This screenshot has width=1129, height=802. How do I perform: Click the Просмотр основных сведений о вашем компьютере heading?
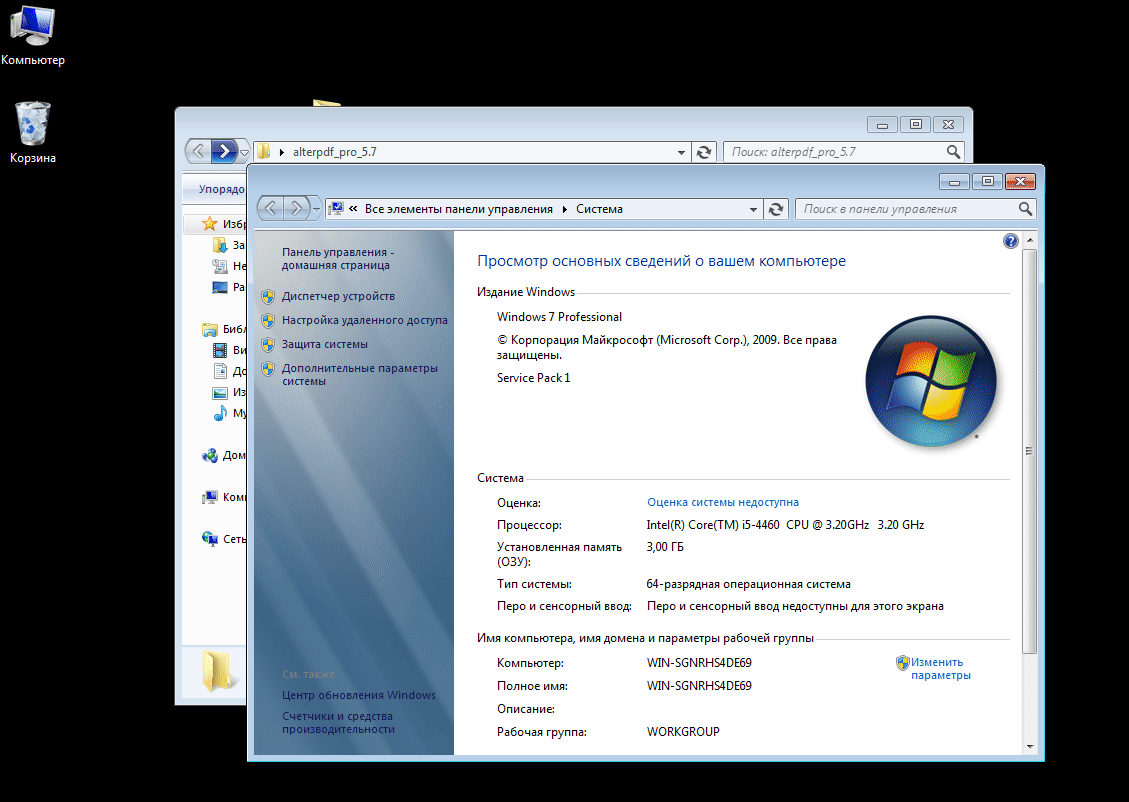[x=662, y=261]
